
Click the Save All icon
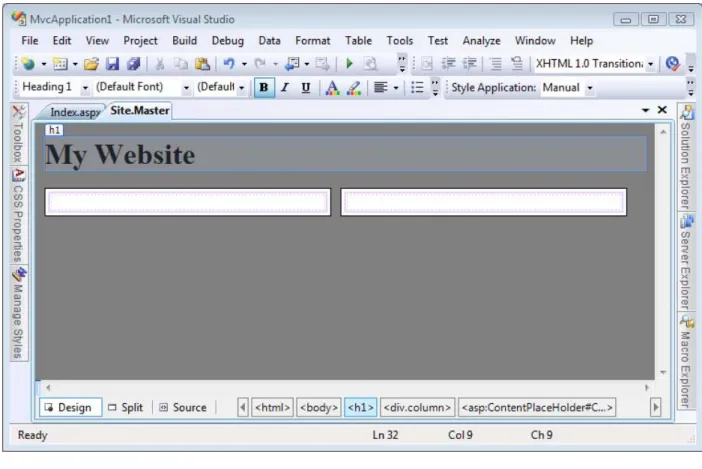[133, 64]
